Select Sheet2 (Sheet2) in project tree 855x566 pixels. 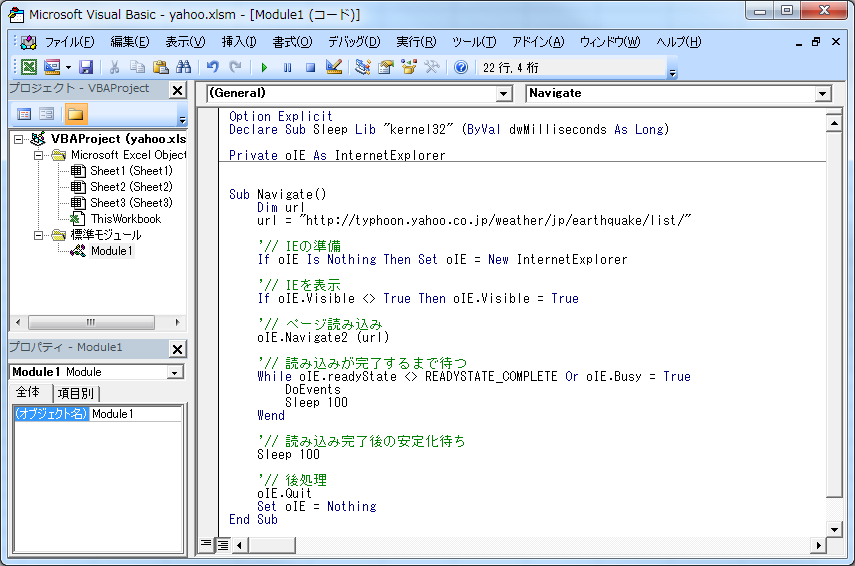coord(131,187)
